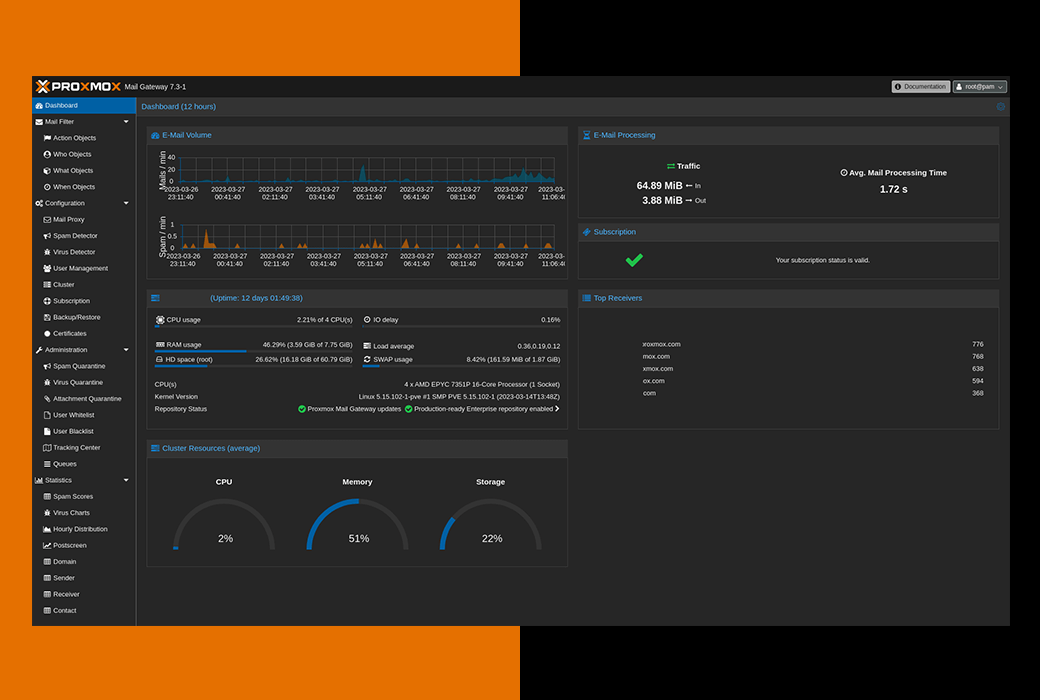Collapse the Mail Filter section arrow
Viewport: 1040px width, 700px height.
[126, 122]
